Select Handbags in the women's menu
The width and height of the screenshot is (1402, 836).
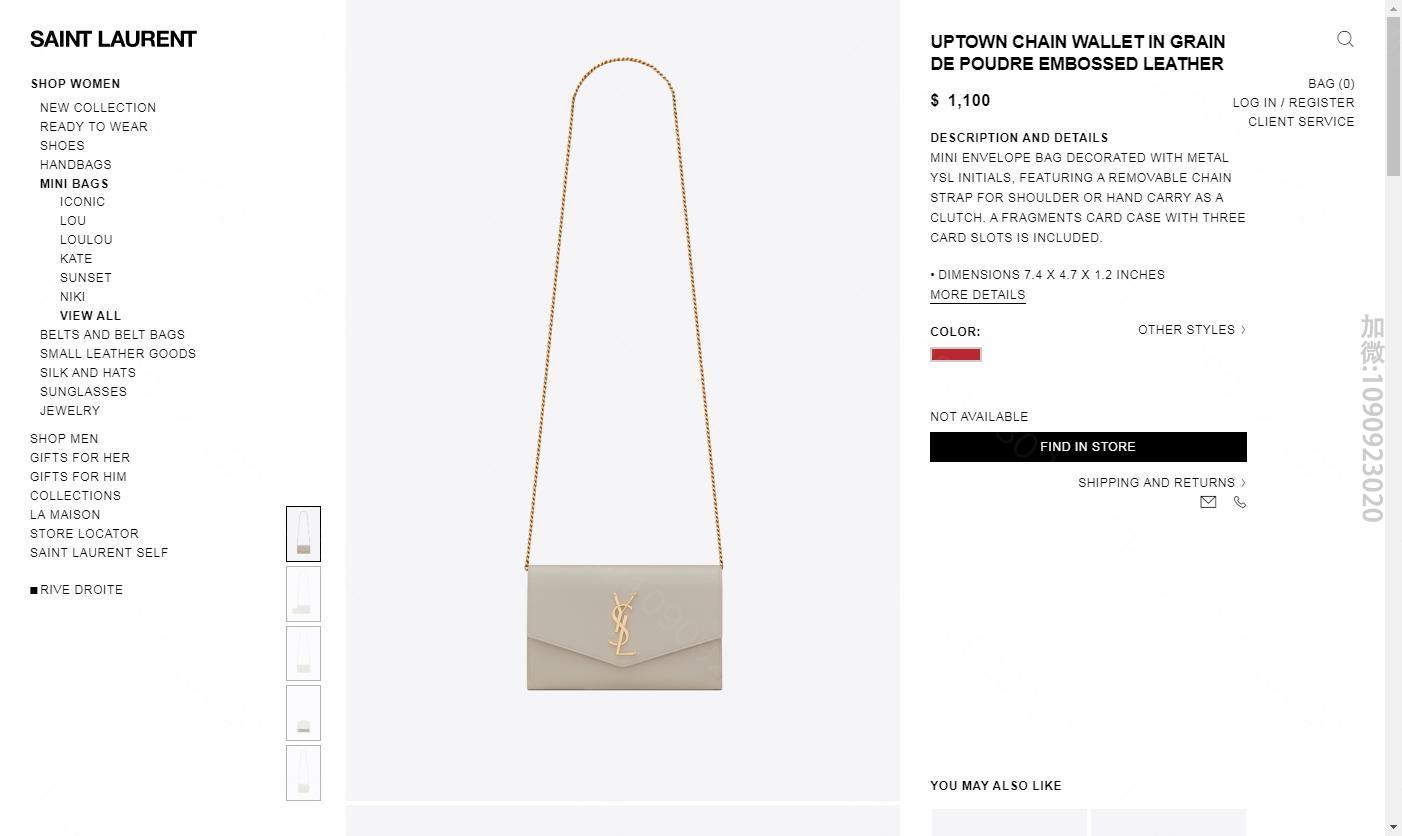tap(76, 165)
